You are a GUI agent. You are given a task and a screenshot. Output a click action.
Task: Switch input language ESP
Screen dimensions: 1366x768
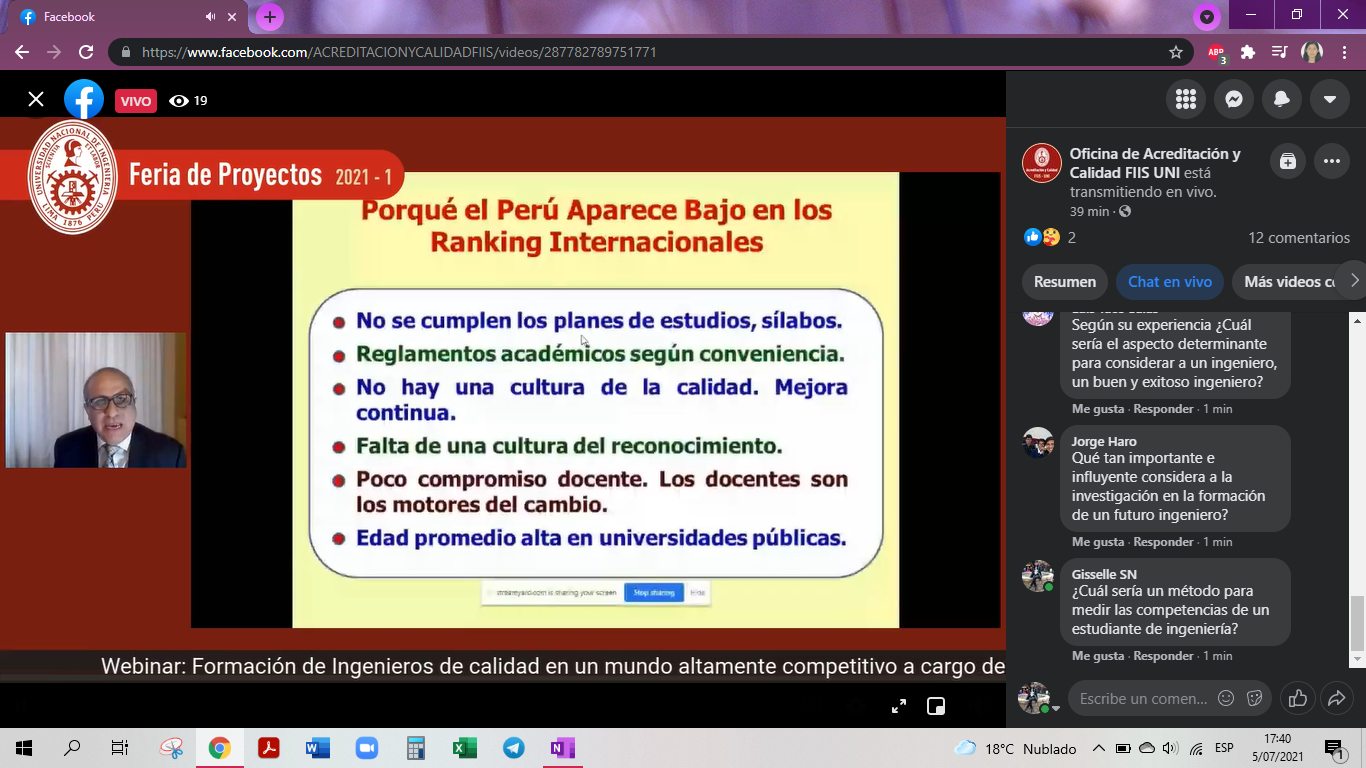1224,748
